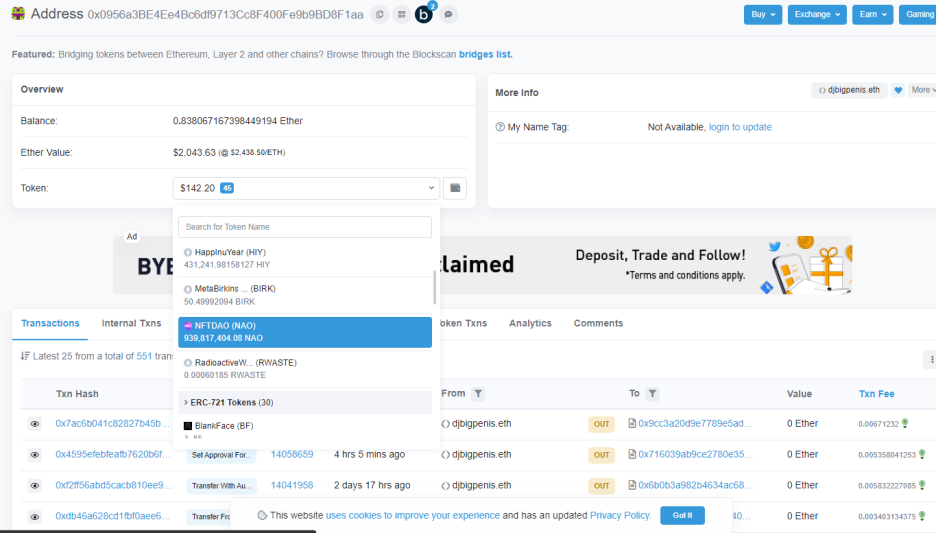Open transaction hash 0xf2ff56abd5cacb810ee9
Viewport: 936px width, 533px height.
(113, 485)
